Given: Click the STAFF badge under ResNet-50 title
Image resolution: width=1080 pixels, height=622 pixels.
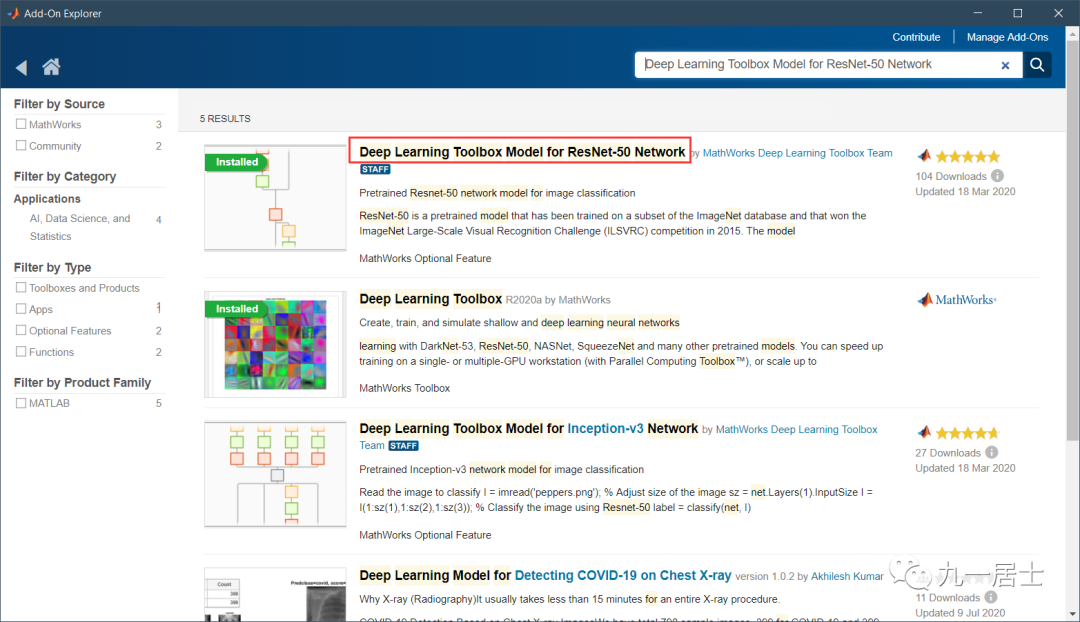Looking at the screenshot, I should coord(375,169).
